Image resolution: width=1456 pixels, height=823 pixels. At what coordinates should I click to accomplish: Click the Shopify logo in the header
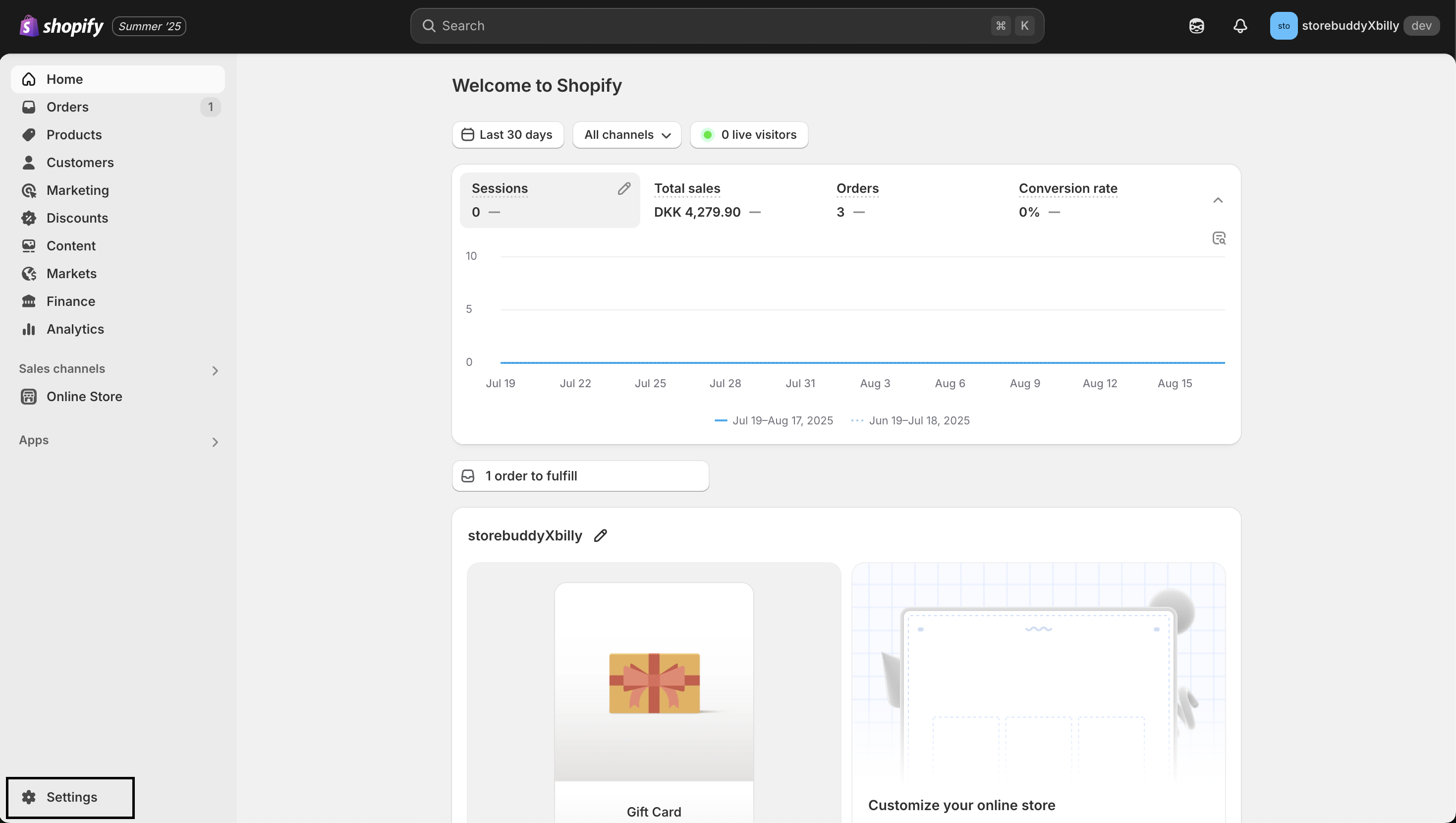click(61, 25)
